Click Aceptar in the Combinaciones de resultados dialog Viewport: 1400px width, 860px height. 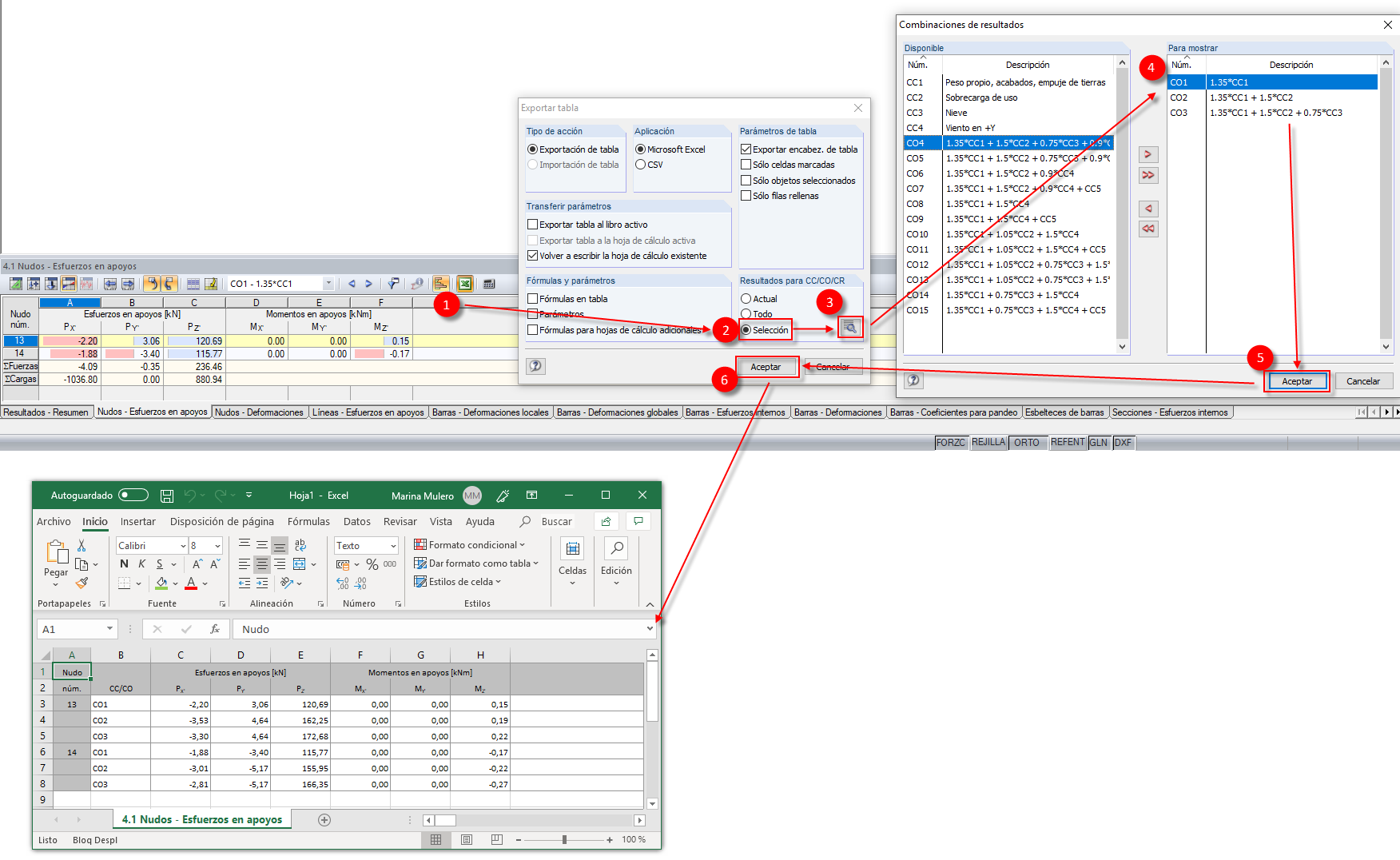(1297, 381)
